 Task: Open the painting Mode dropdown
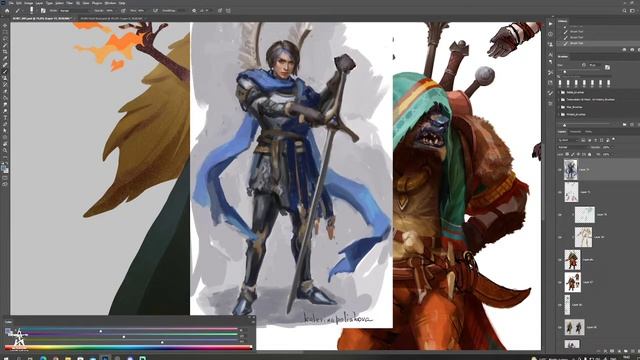point(75,11)
